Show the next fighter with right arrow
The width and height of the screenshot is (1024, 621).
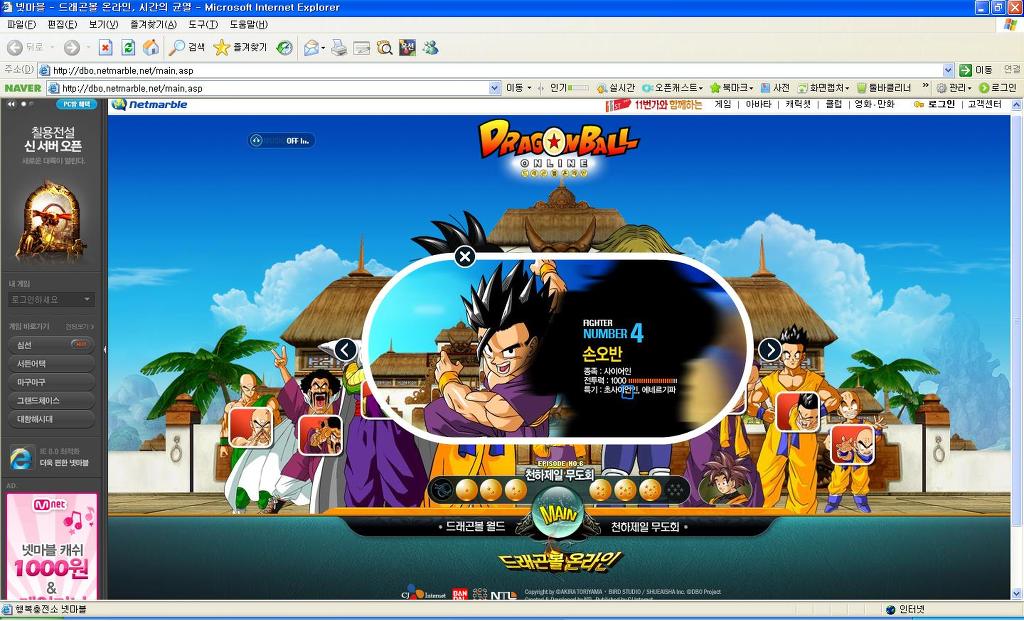769,349
